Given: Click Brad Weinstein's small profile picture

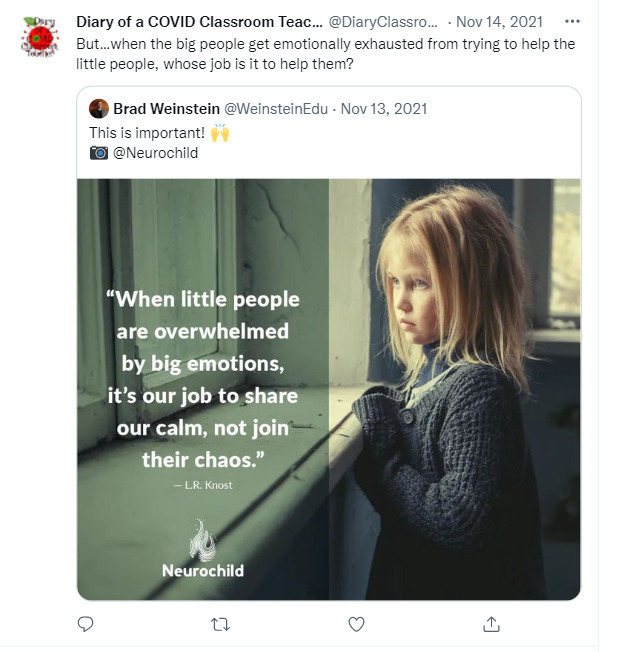Looking at the screenshot, I should point(98,108).
